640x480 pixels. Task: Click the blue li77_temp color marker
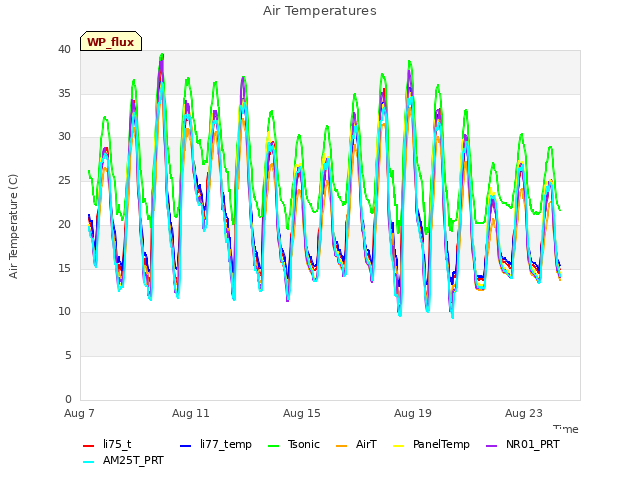coord(185,446)
